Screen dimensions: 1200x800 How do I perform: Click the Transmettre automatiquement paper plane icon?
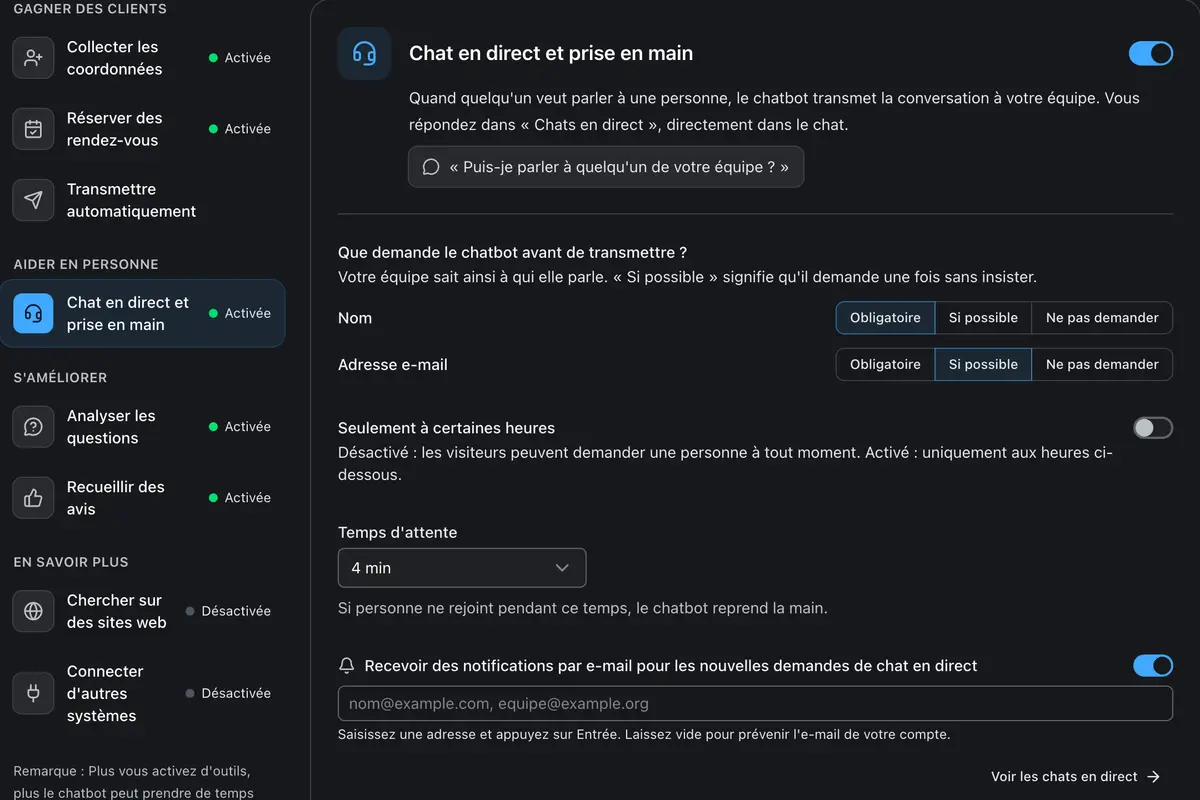(33, 200)
